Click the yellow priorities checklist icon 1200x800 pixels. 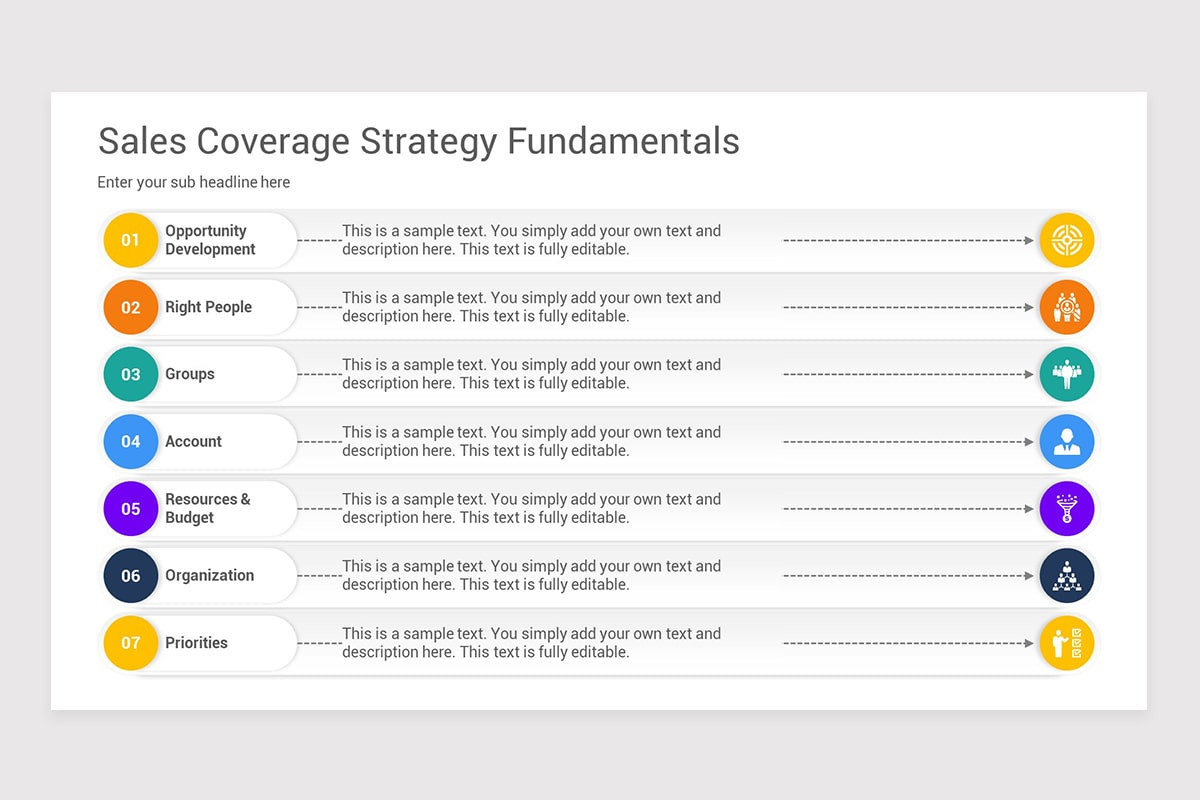(x=1067, y=642)
